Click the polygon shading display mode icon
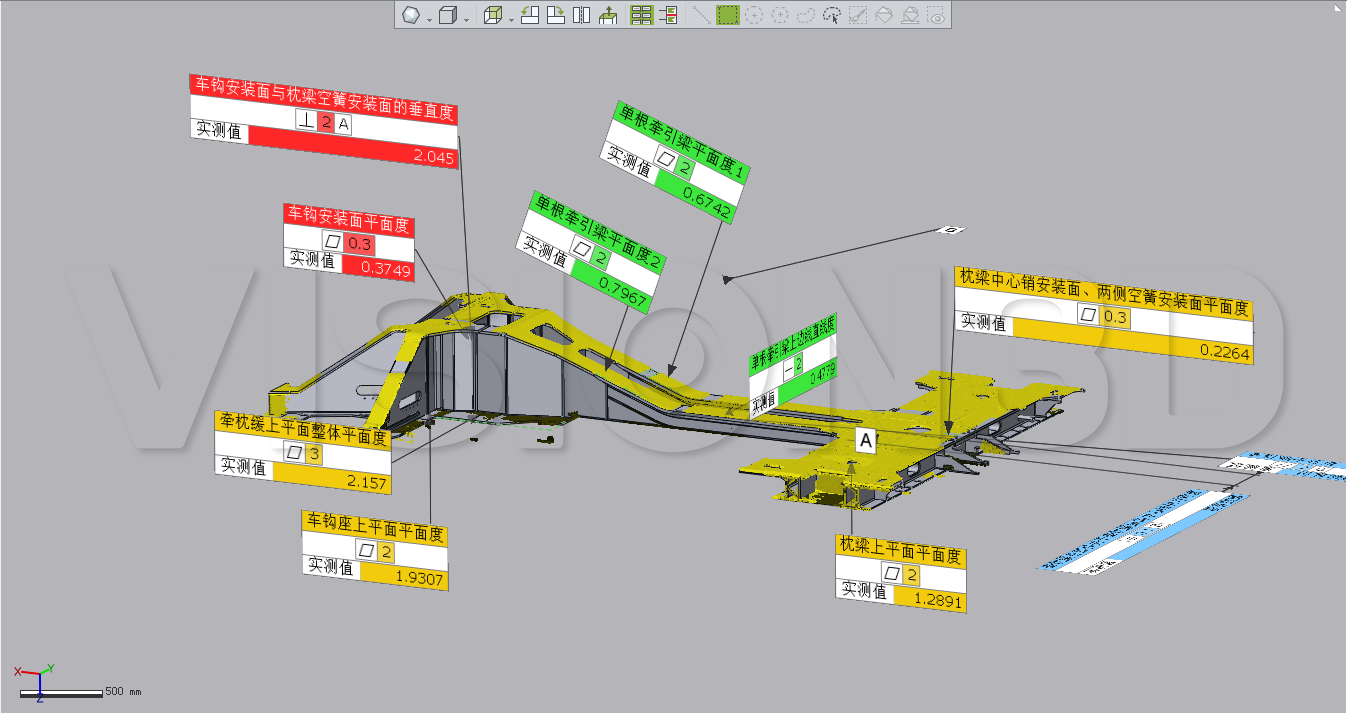This screenshot has width=1347, height=714. 410,15
